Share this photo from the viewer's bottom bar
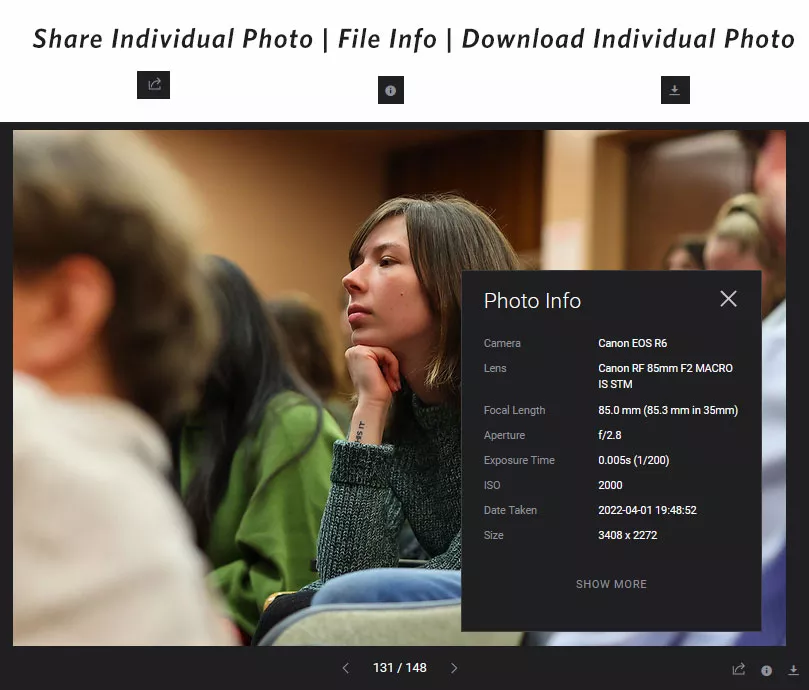 point(738,669)
